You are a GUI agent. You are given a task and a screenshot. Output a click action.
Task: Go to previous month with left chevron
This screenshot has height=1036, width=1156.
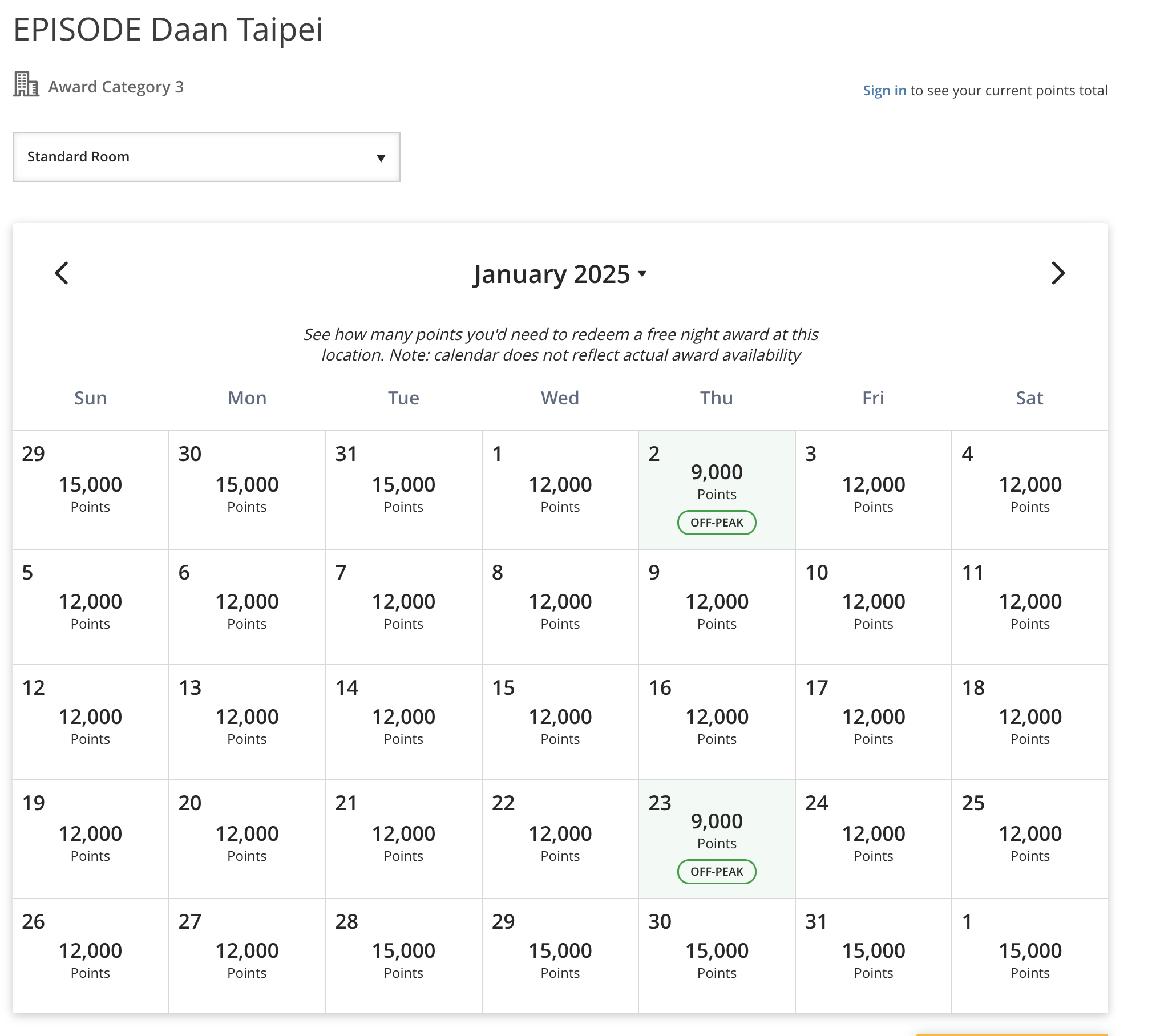pos(62,273)
